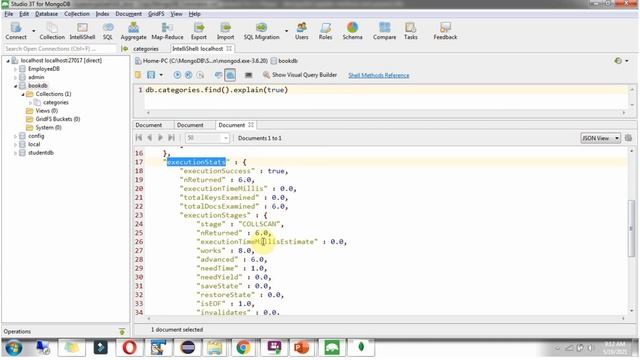Open the Compare tool
The image size is (640, 360).
point(384,31)
